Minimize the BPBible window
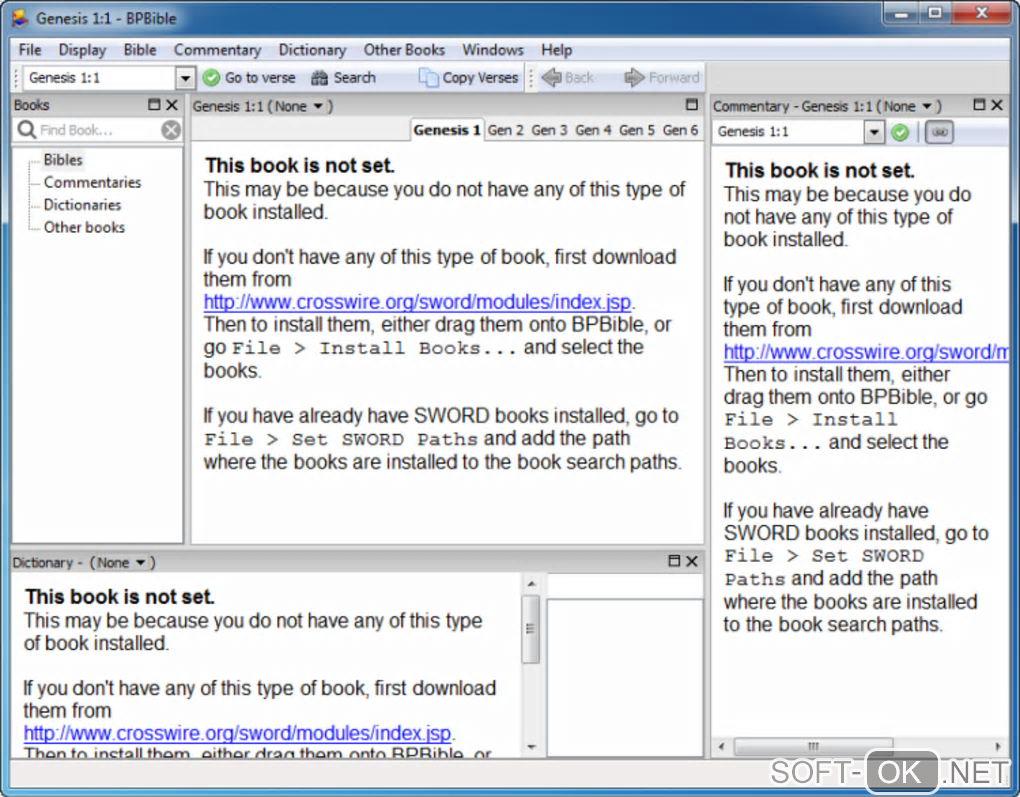Image resolution: width=1020 pixels, height=797 pixels. (902, 13)
